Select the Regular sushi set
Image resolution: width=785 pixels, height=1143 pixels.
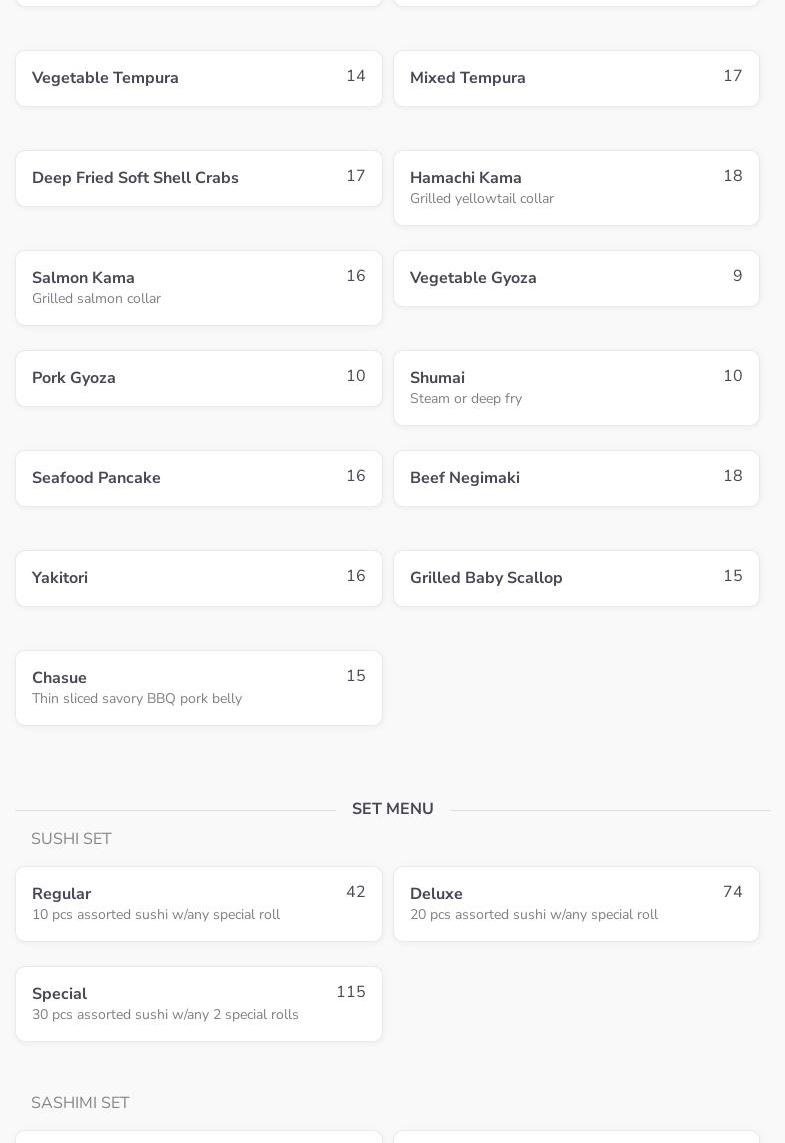[x=198, y=904]
